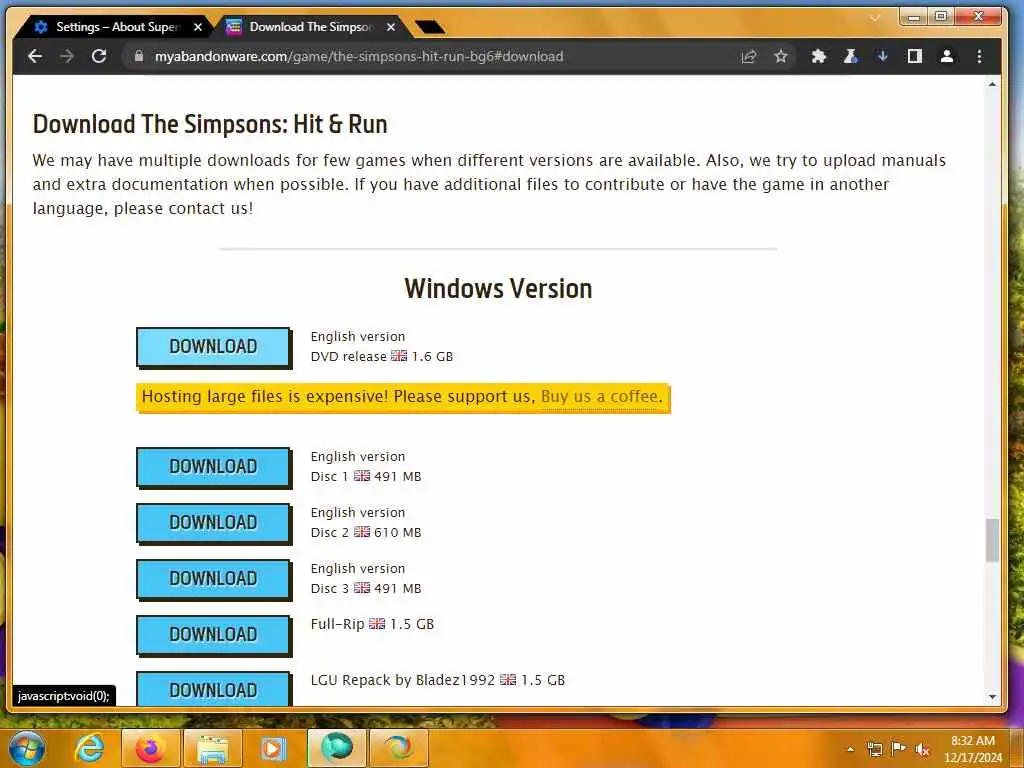Click the 'Download The Simpsons: Hit & Run' heading
Screen dimensions: 1024x768
coord(210,124)
